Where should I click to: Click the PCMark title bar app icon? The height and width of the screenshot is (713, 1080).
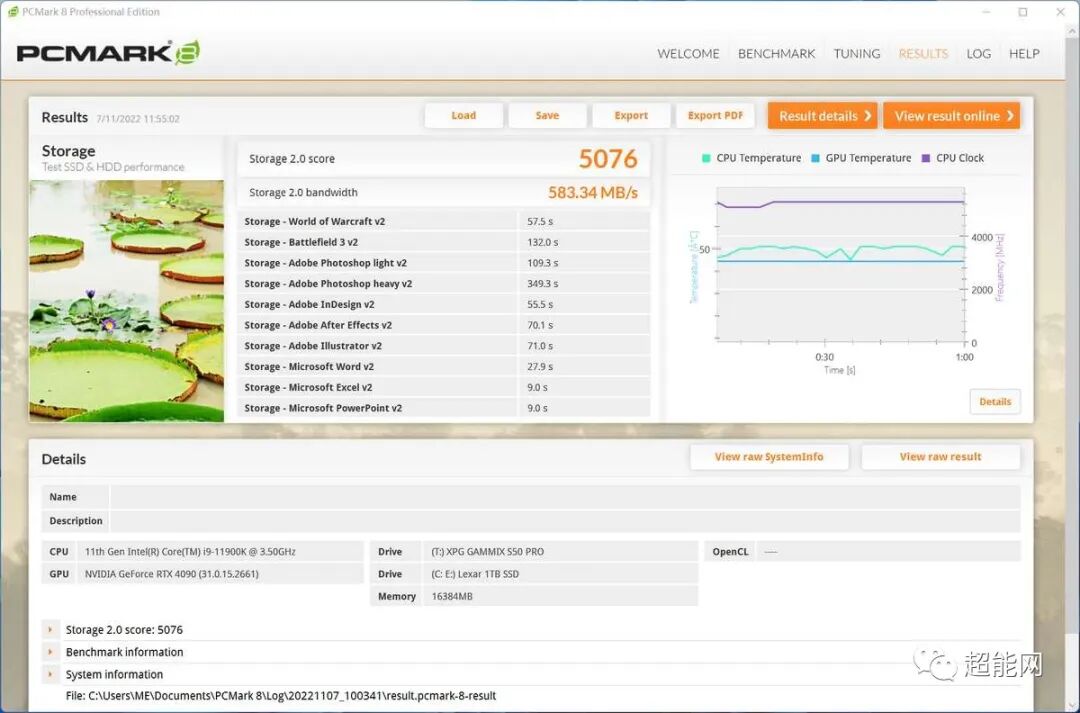point(13,12)
